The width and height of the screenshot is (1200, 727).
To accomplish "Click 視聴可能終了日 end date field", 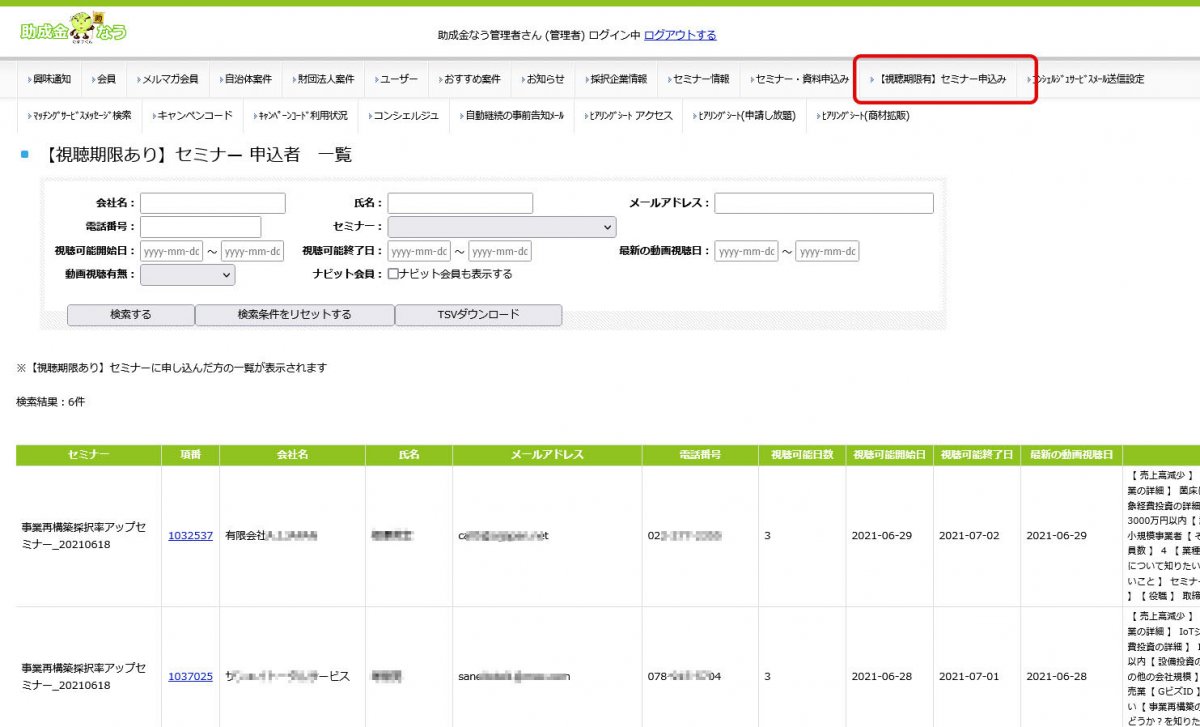I will coord(500,251).
